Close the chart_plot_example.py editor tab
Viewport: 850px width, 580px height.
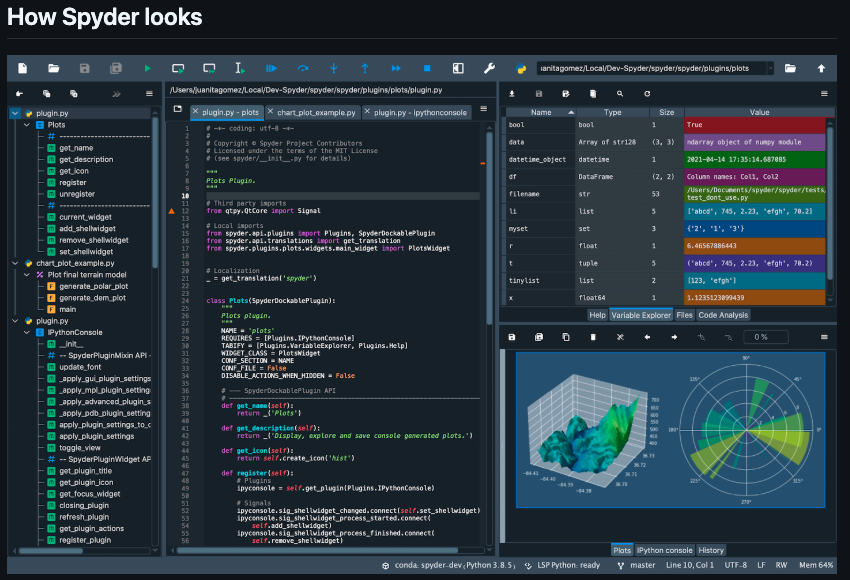point(270,111)
